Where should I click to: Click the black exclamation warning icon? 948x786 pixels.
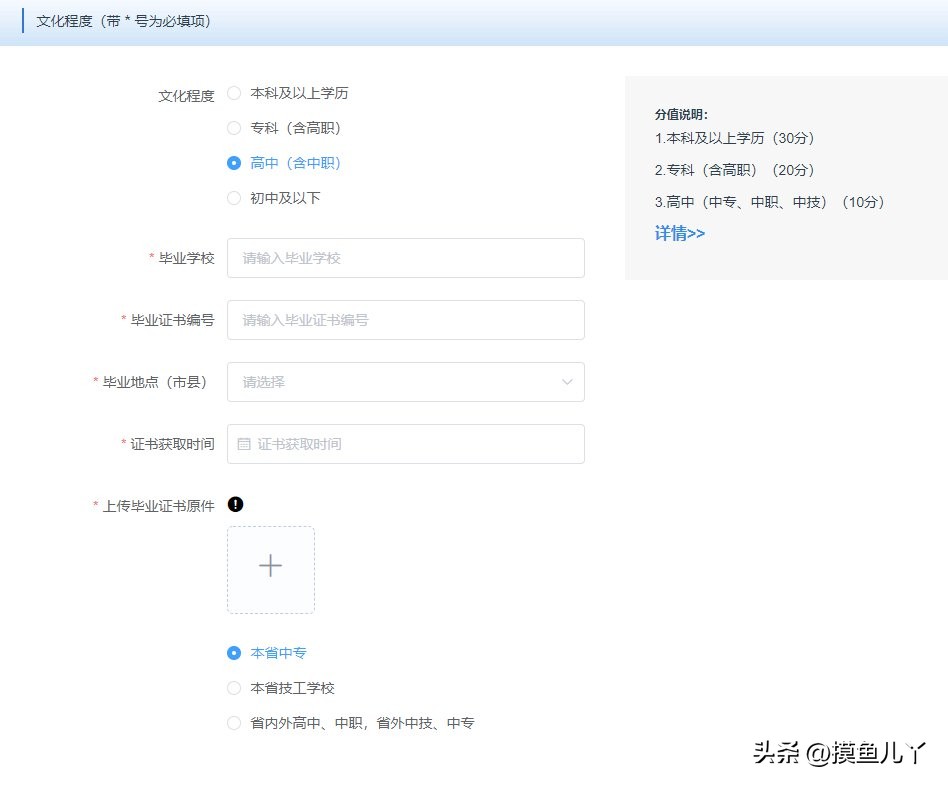pos(236,505)
